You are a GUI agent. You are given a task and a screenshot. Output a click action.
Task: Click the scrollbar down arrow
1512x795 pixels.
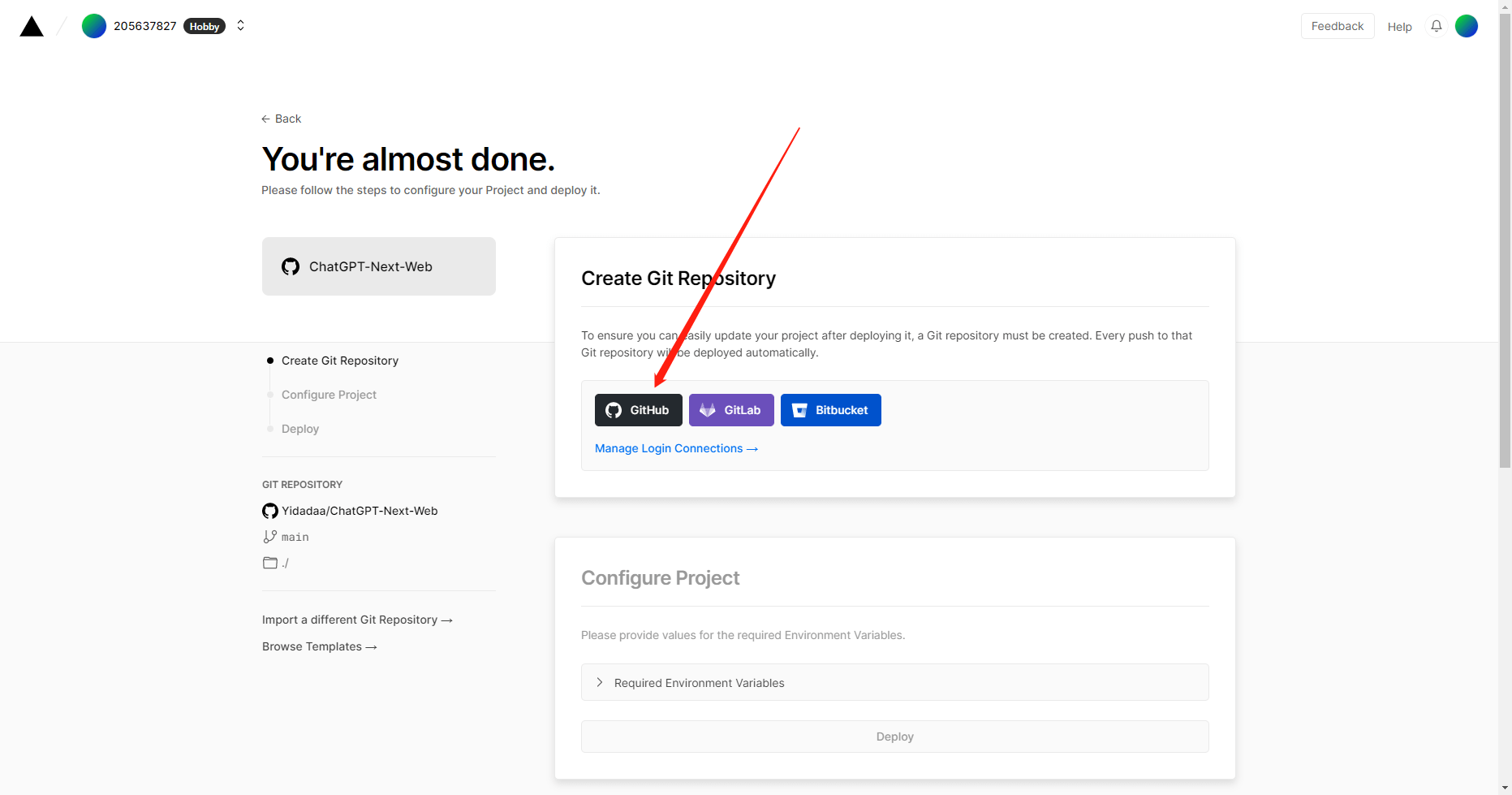(1505, 788)
